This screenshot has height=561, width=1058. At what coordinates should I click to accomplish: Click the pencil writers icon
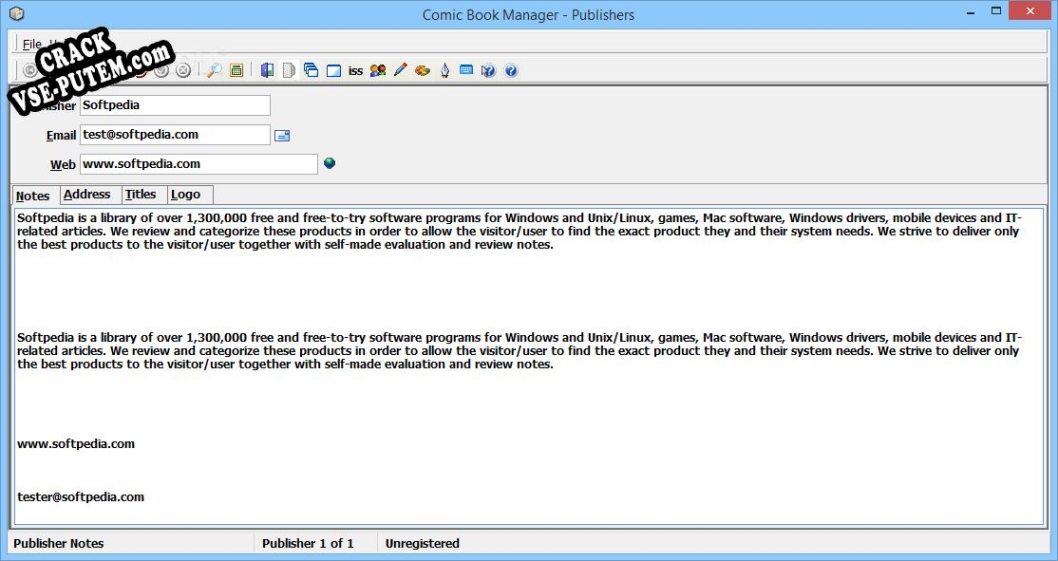point(400,70)
